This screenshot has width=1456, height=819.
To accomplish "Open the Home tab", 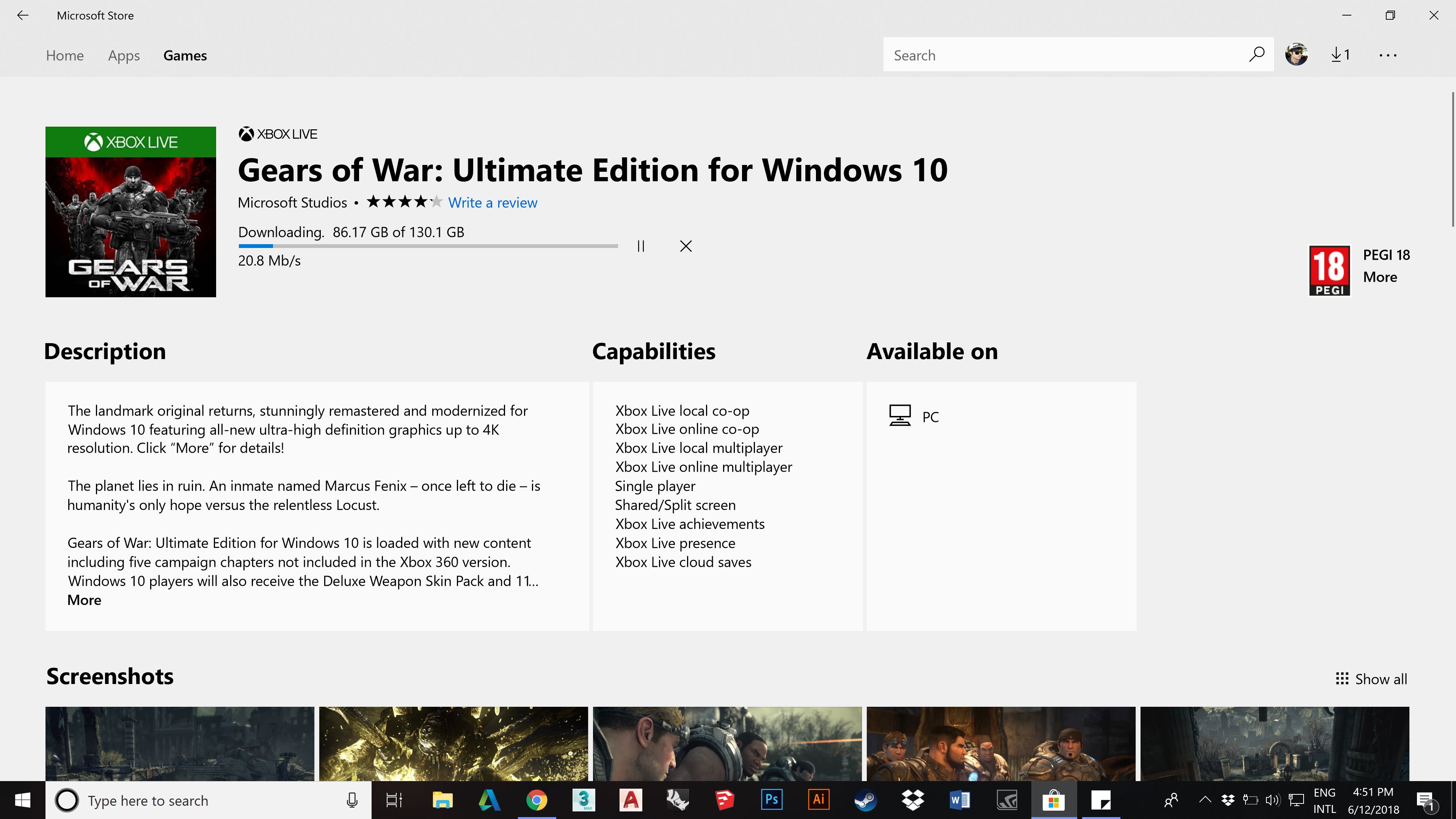I will pyautogui.click(x=65, y=55).
